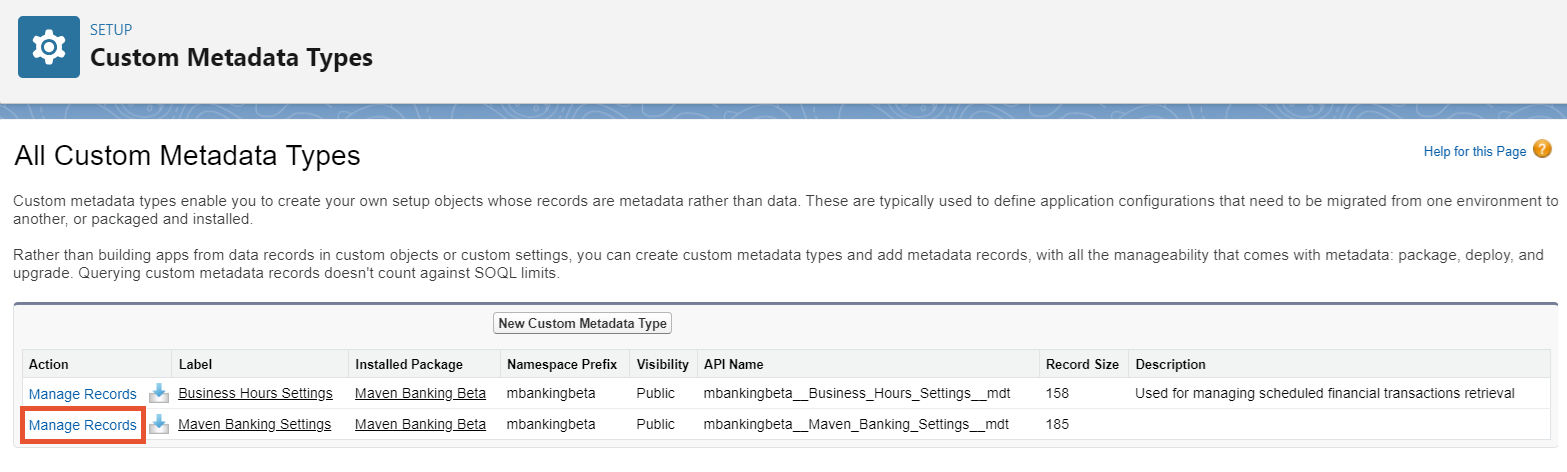Open Manage Records for Business Hours Settings
Image resolution: width=1567 pixels, height=472 pixels.
coord(82,393)
